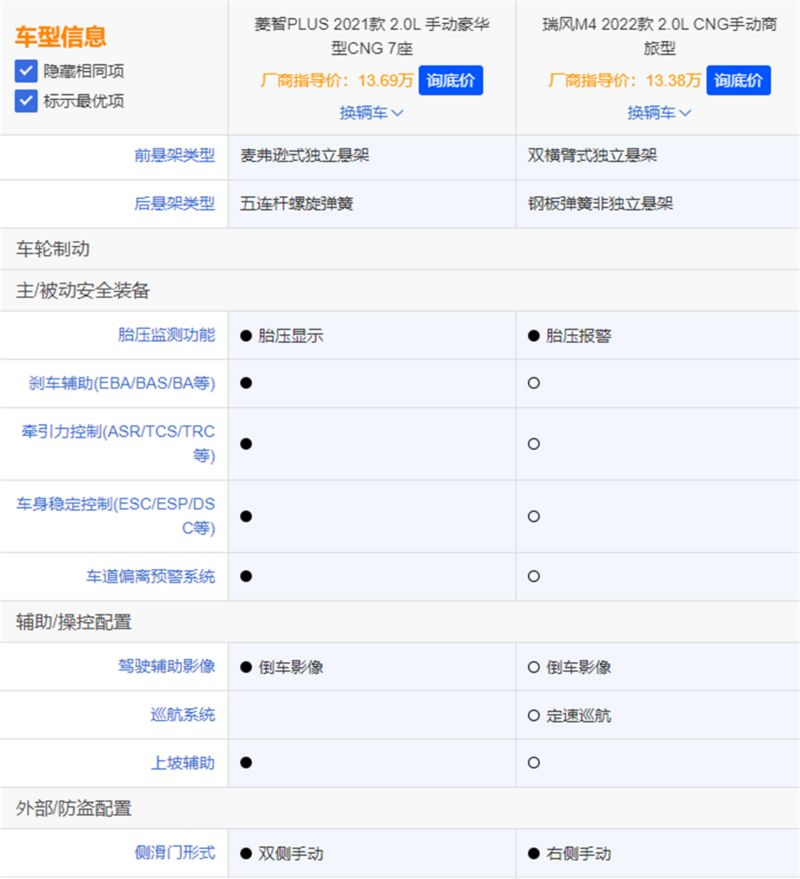The height and width of the screenshot is (879, 800).
Task: Click the 驾驶辅助影像 parameter link
Action: point(167,666)
